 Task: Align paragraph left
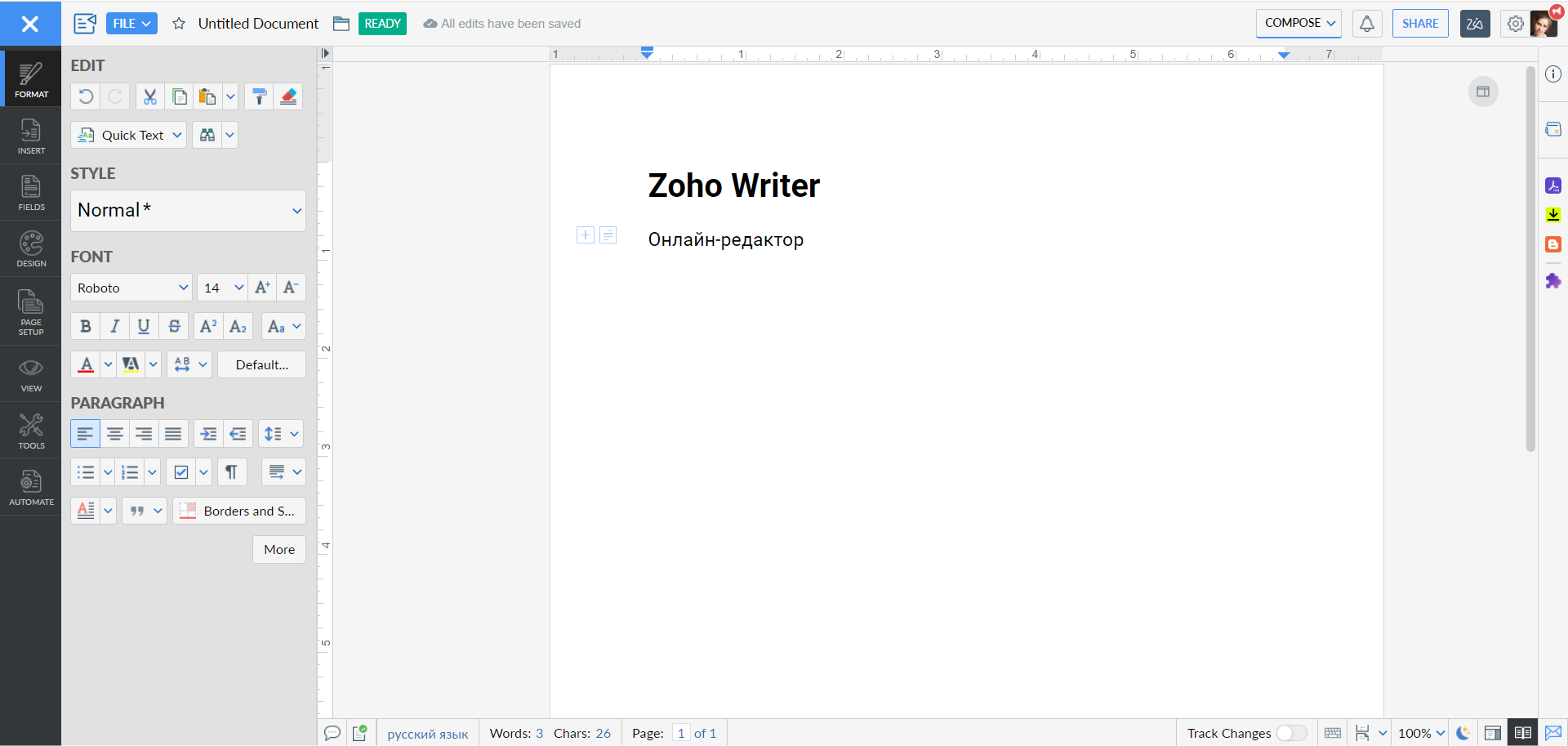[86, 434]
